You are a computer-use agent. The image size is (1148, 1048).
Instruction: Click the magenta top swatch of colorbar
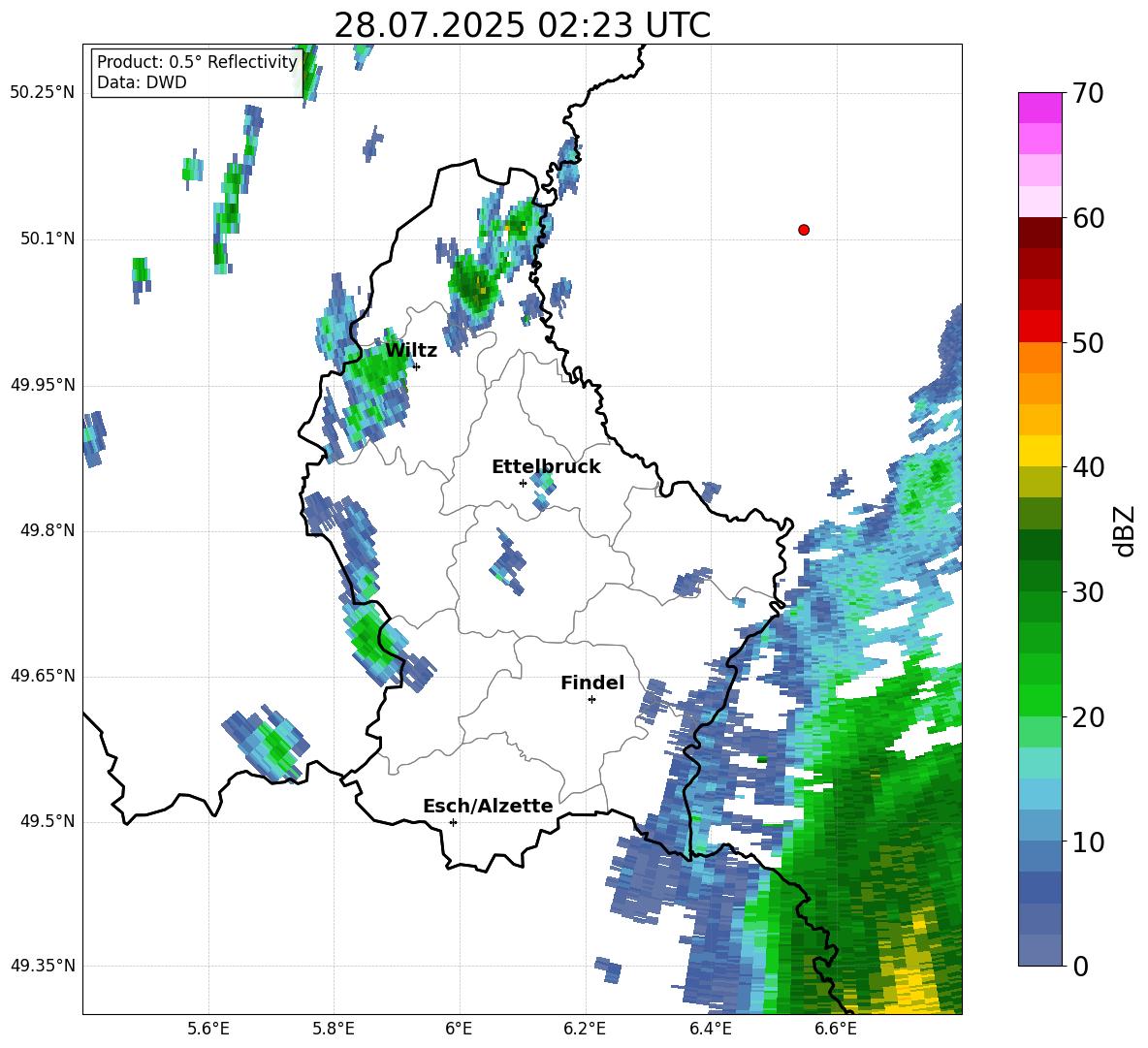coord(1039,108)
